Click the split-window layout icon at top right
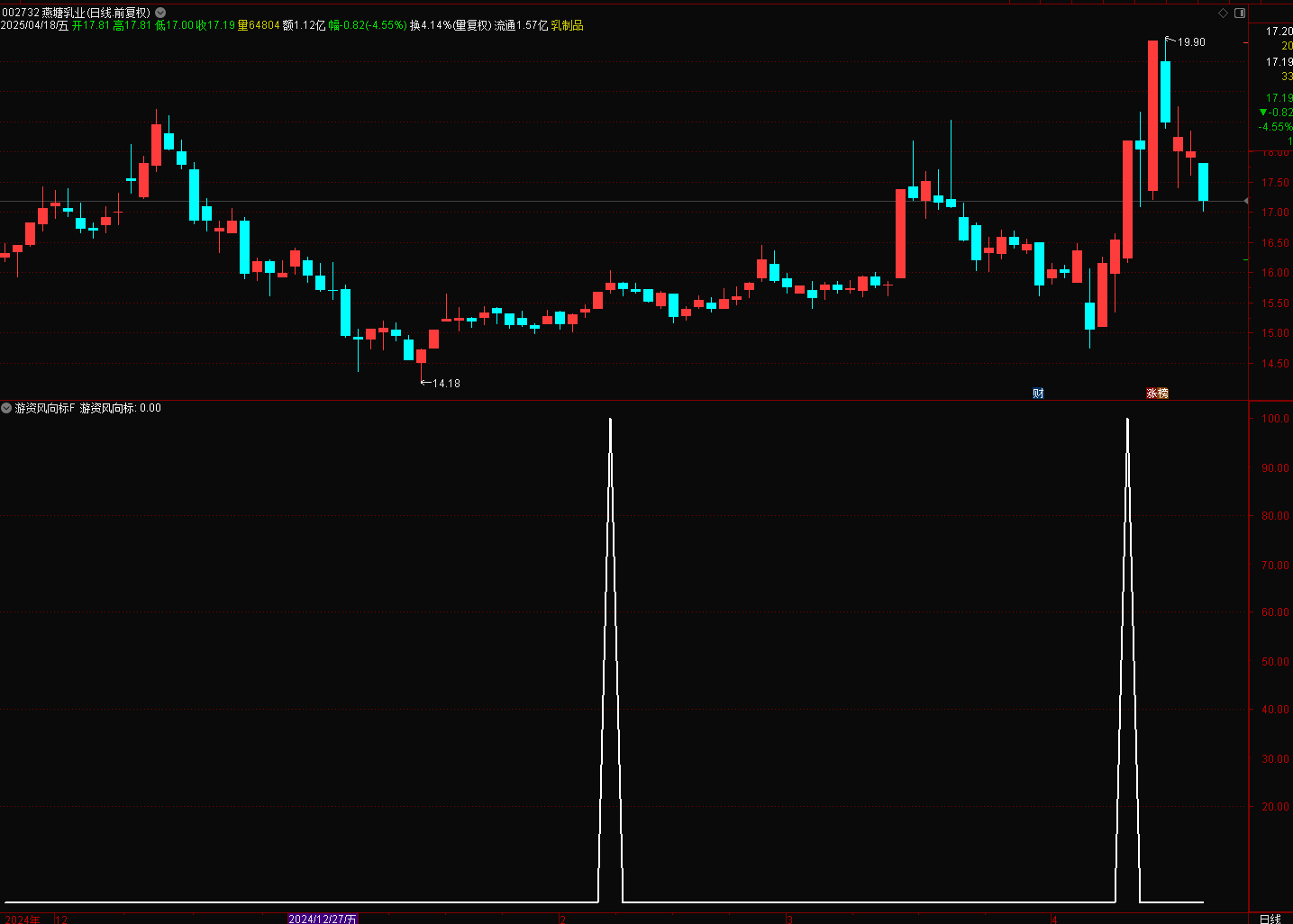The image size is (1293, 924). (1240, 13)
